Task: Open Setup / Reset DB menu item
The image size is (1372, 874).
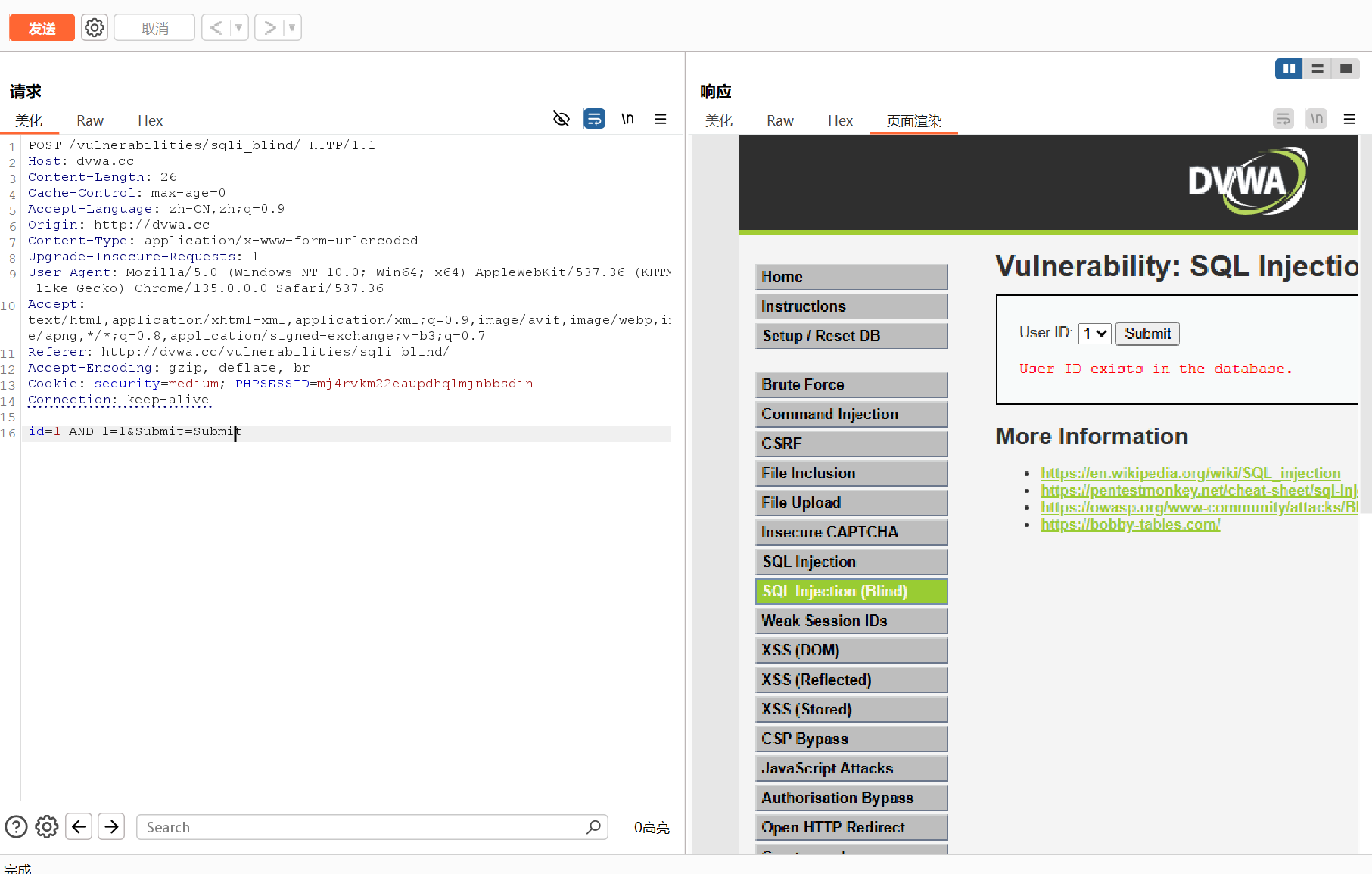Action: click(x=851, y=336)
